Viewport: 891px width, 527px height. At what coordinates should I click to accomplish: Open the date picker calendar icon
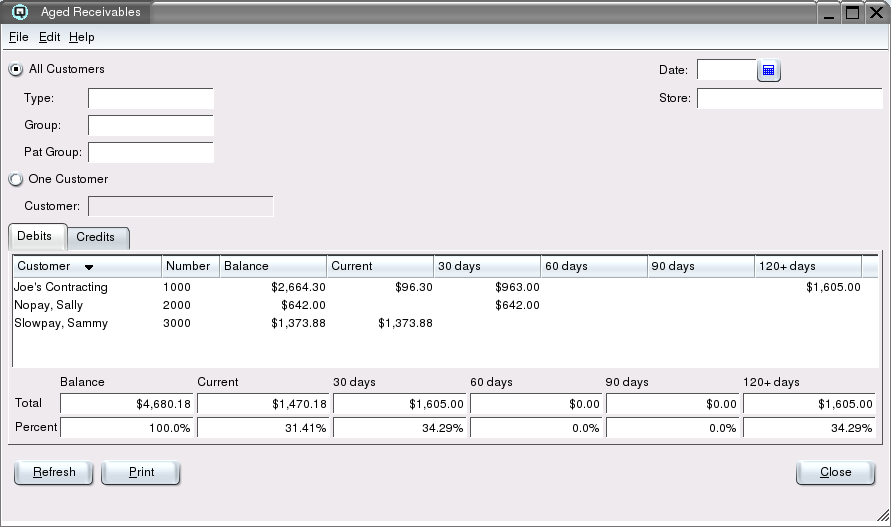[768, 70]
